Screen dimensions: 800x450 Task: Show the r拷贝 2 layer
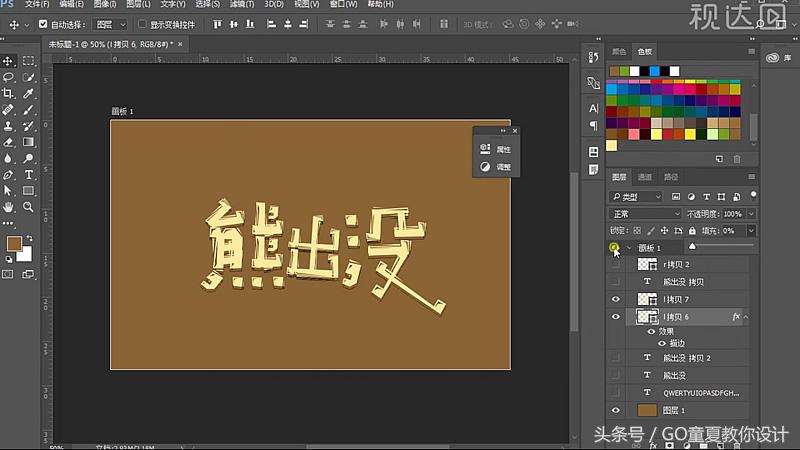[616, 264]
